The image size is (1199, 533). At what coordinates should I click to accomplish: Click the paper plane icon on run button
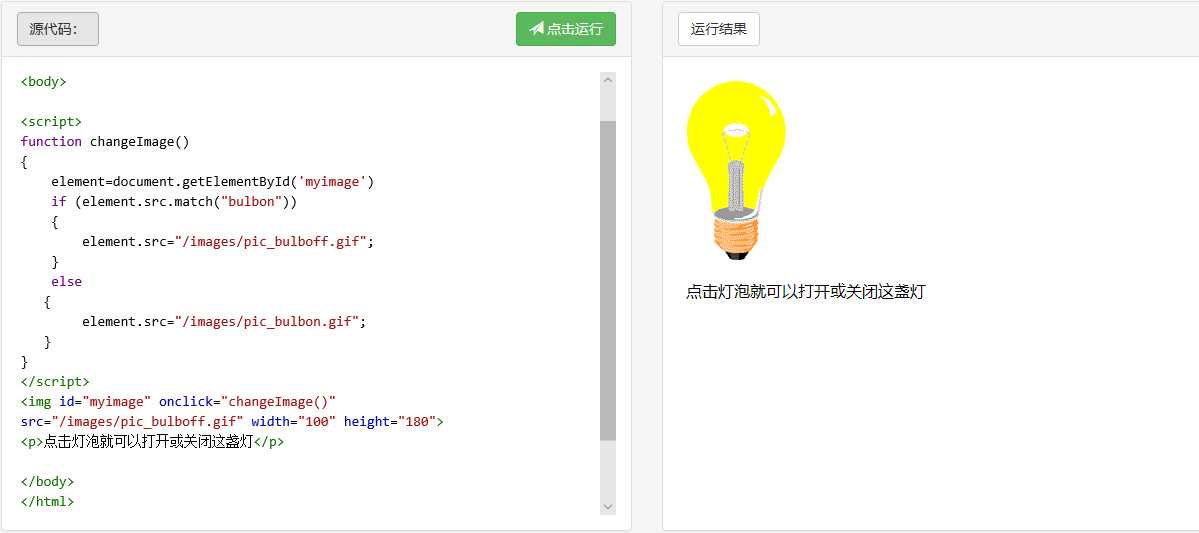coord(536,29)
